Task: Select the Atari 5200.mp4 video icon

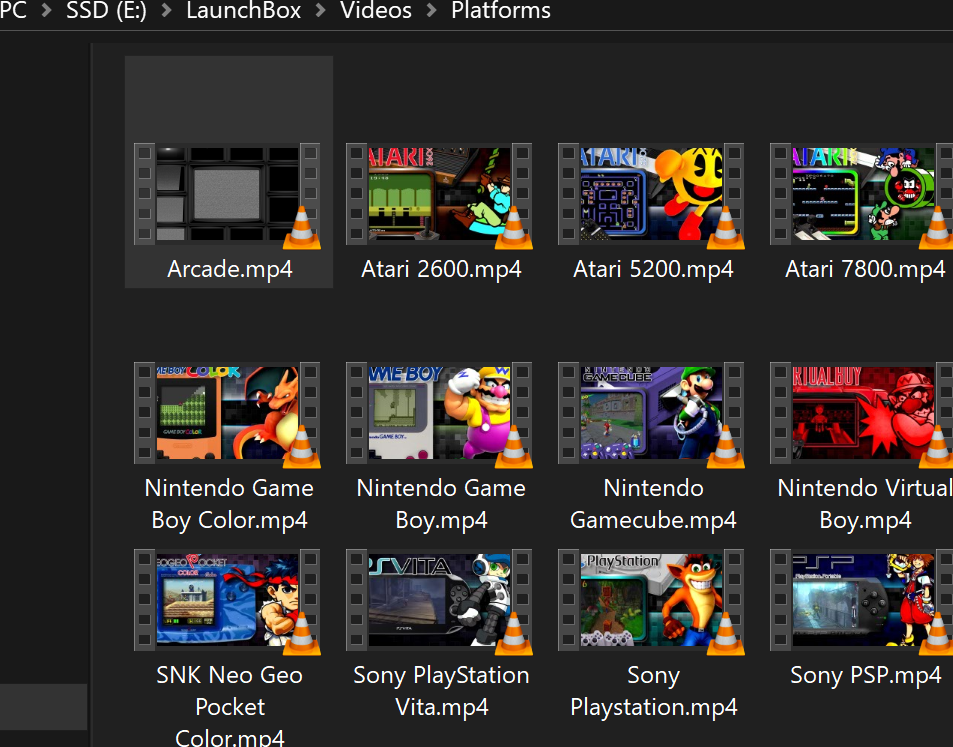Action: pos(652,195)
